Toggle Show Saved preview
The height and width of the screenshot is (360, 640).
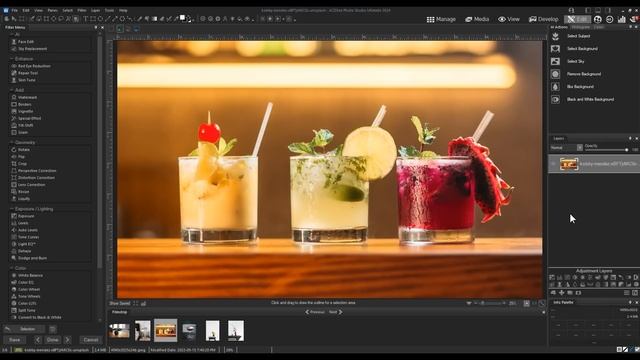[119, 303]
